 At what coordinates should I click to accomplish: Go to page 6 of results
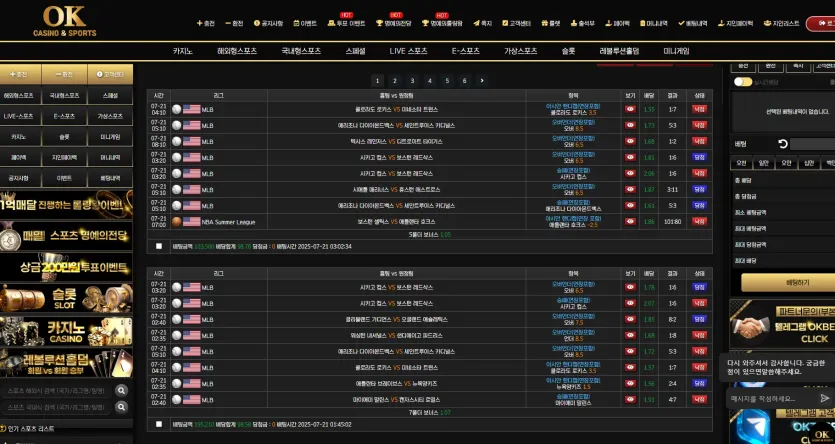pyautogui.click(x=464, y=81)
